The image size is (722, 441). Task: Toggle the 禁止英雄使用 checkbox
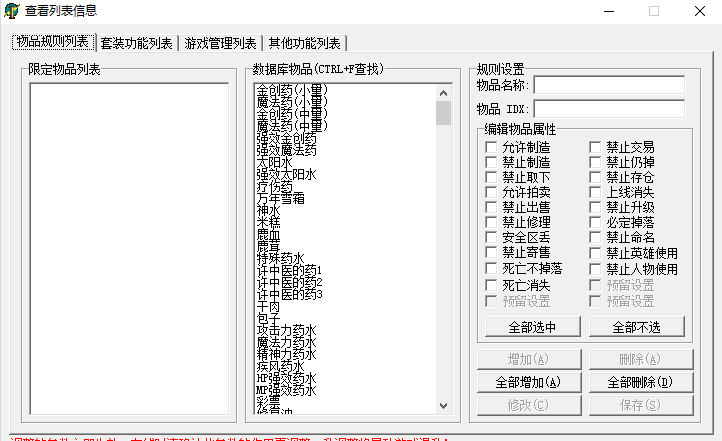coord(595,253)
